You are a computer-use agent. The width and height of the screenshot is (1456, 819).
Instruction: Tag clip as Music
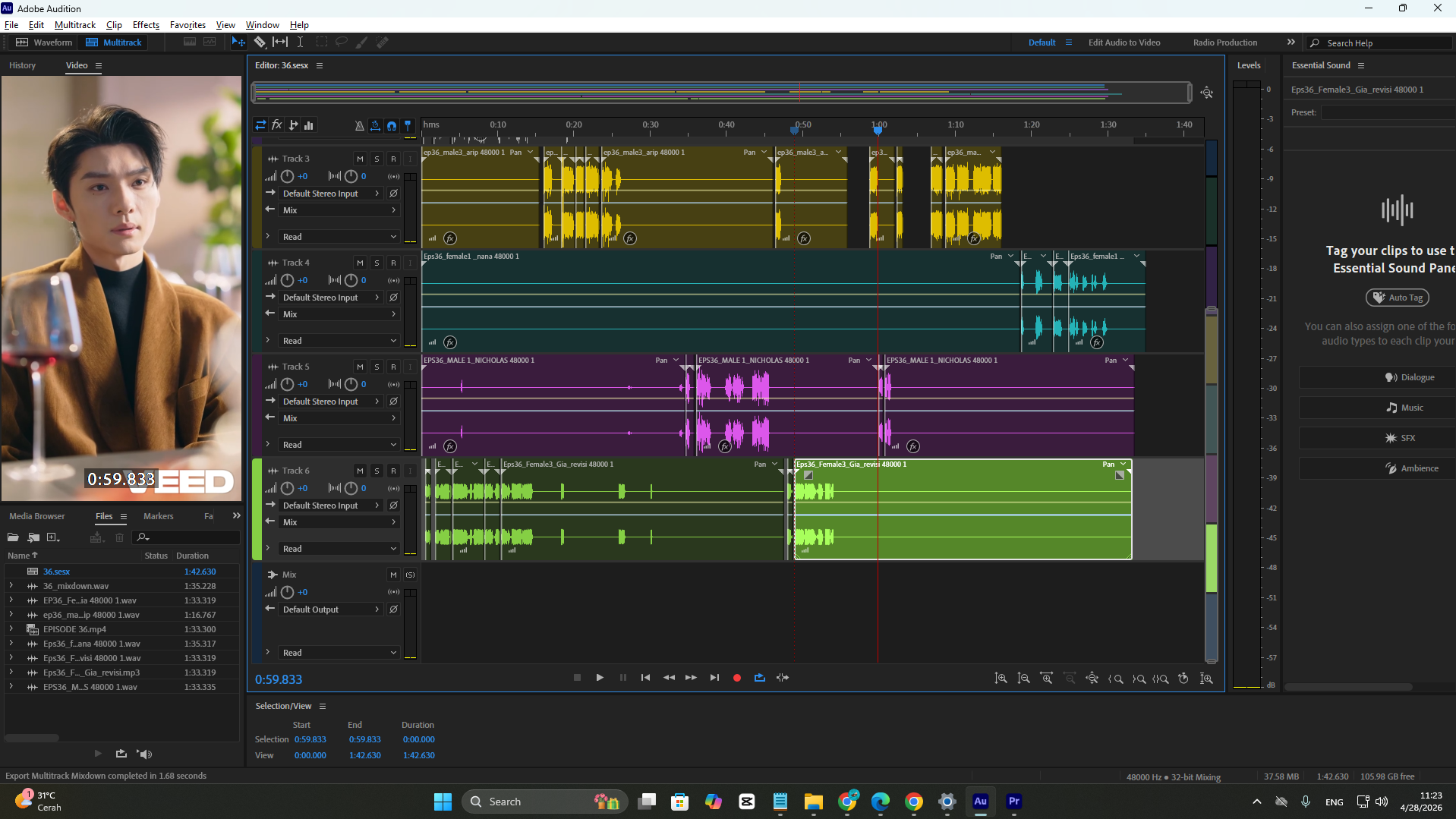point(1377,408)
